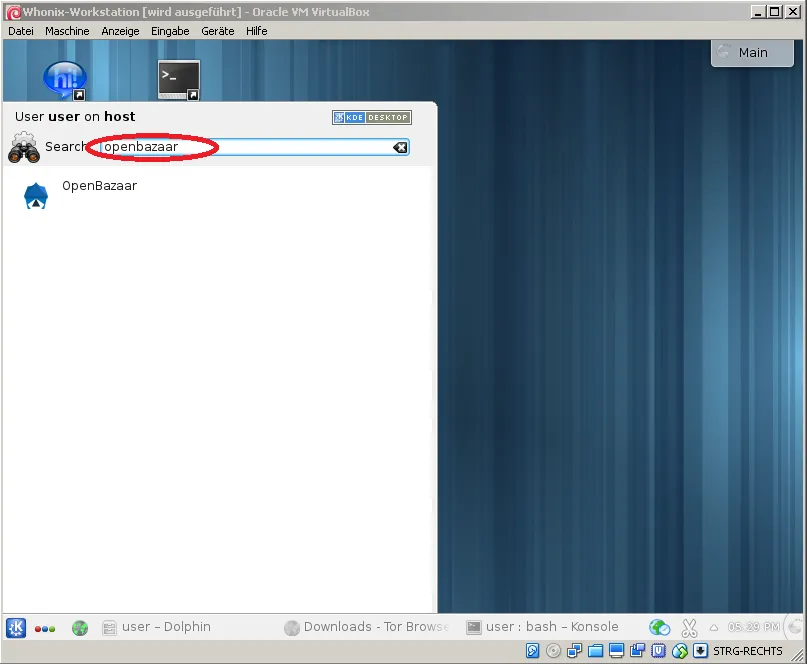The image size is (807, 664).
Task: Click the VirtualBox optical drive status icon
Action: [553, 651]
